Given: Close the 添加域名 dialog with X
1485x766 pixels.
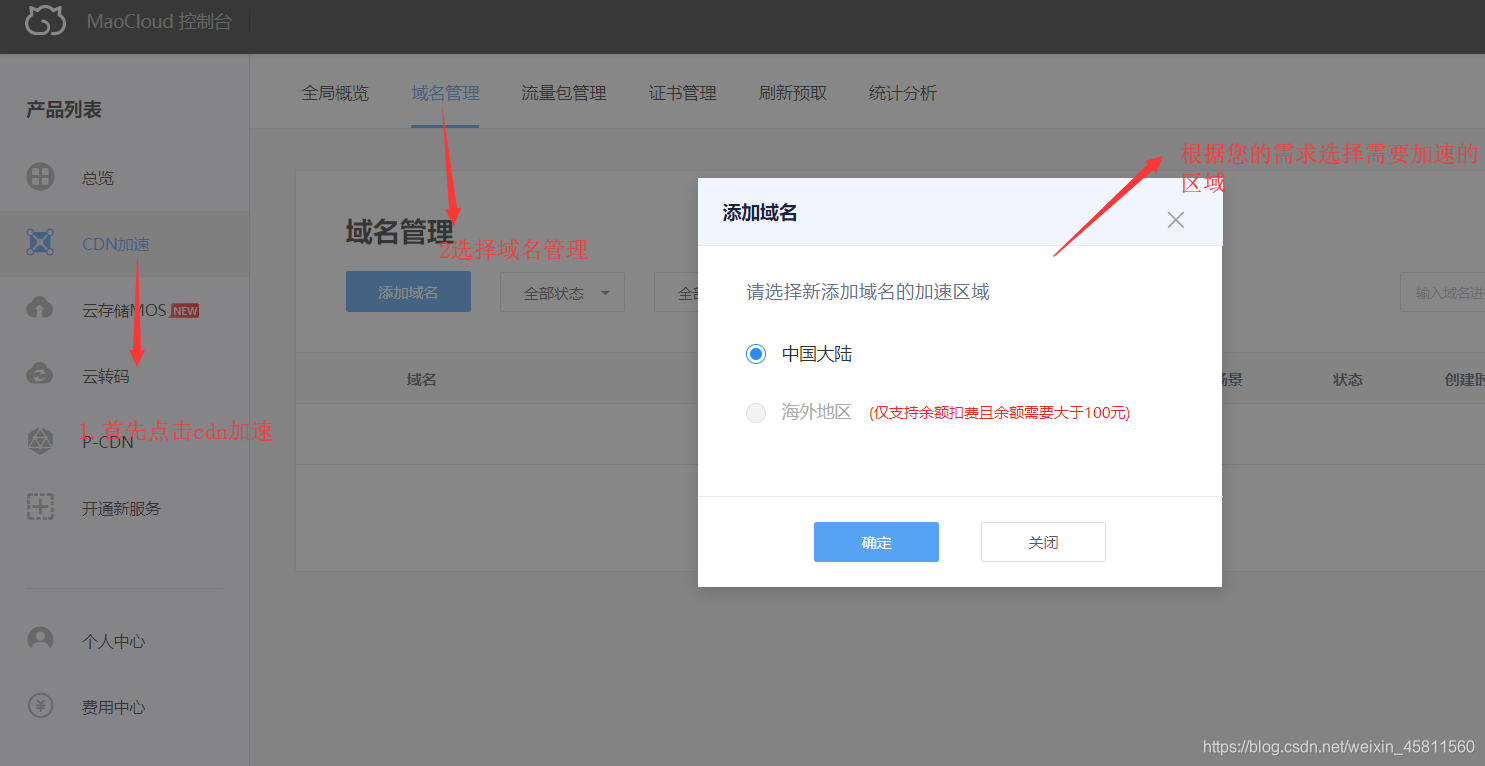Looking at the screenshot, I should click(x=1175, y=220).
